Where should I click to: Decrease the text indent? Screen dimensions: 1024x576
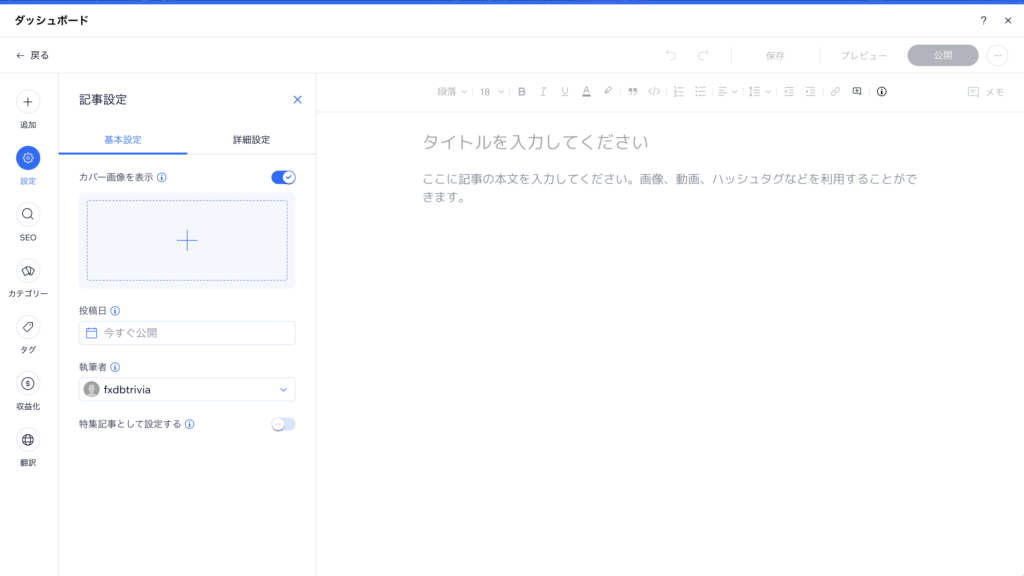pyautogui.click(x=789, y=92)
